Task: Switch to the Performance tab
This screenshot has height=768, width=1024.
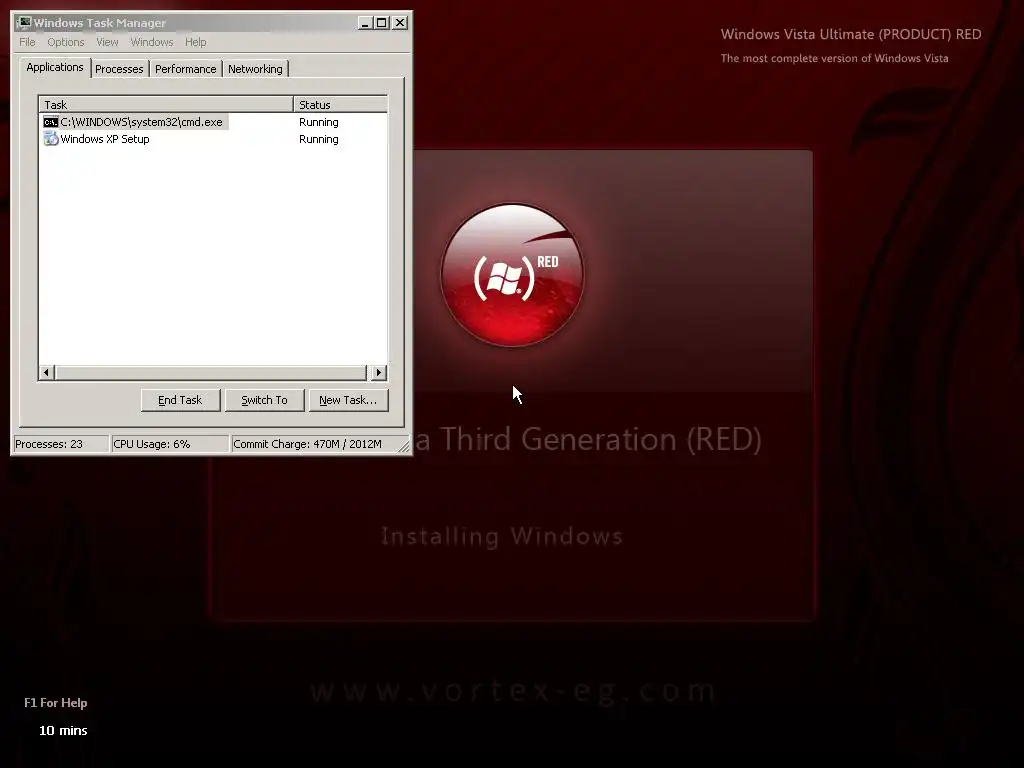Action: pos(185,69)
